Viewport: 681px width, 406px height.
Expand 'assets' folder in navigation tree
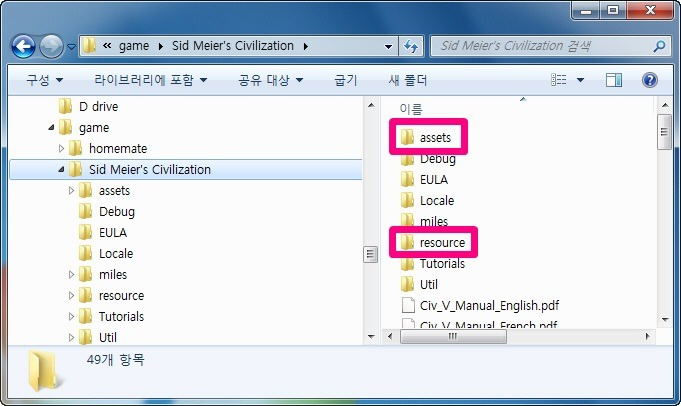click(71, 190)
